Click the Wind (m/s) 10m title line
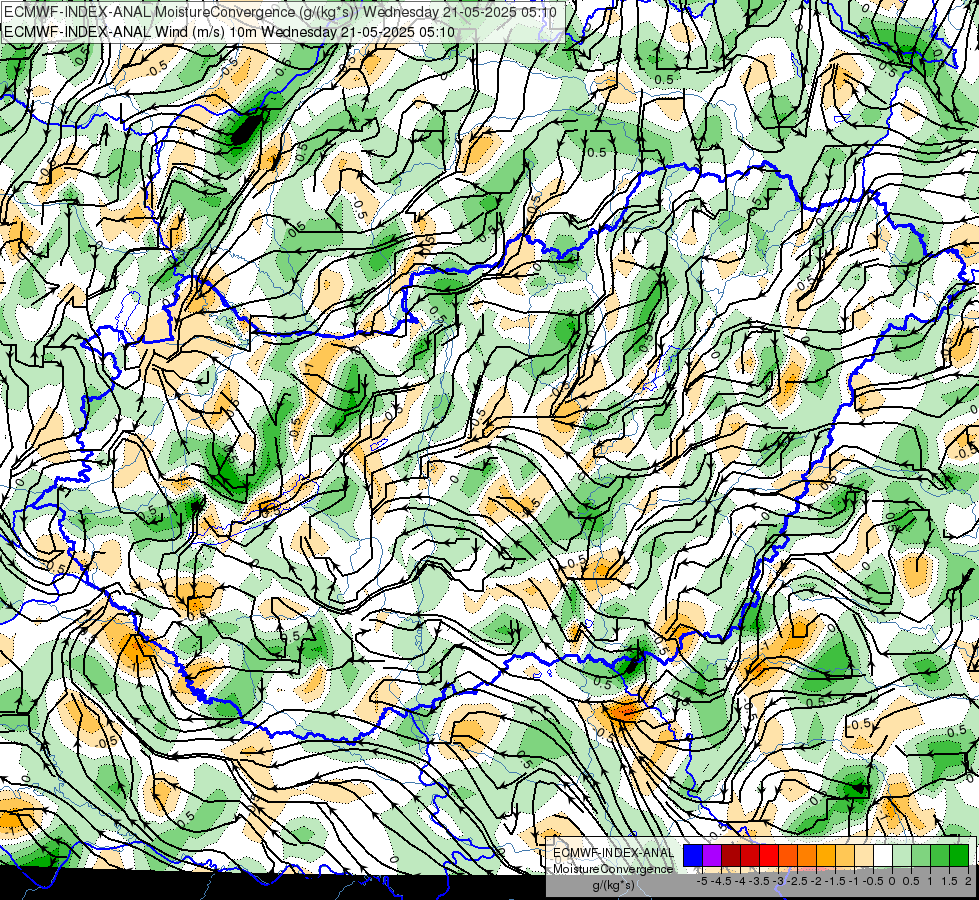Image resolution: width=979 pixels, height=900 pixels. click(229, 32)
